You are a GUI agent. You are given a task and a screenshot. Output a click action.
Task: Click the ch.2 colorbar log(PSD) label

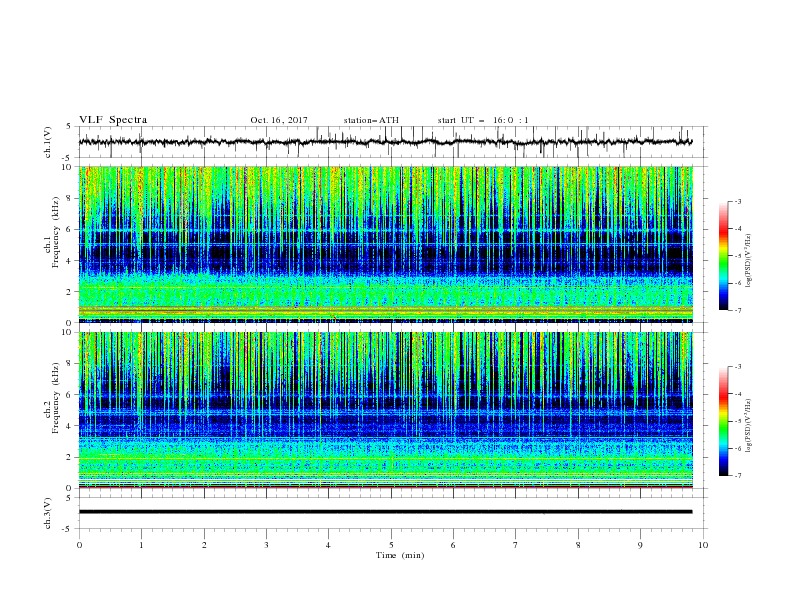coord(749,425)
